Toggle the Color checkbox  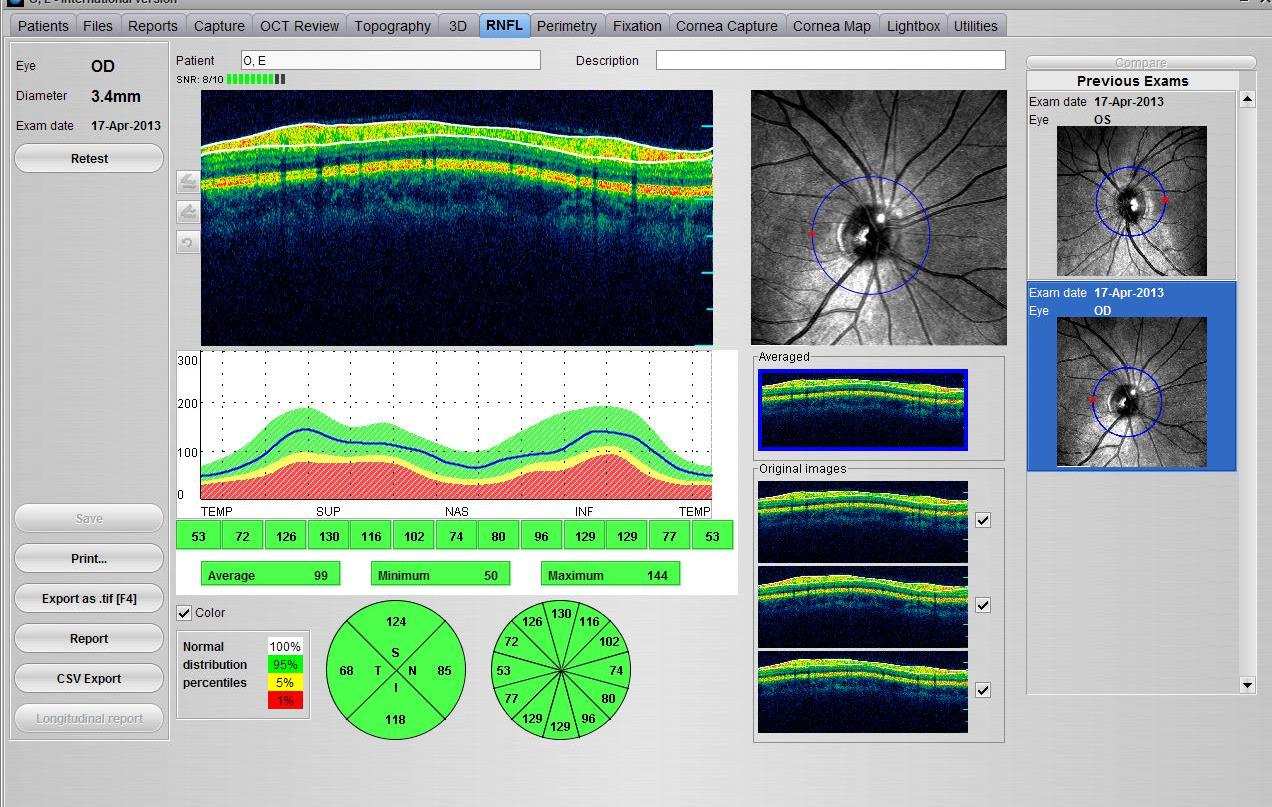[184, 613]
